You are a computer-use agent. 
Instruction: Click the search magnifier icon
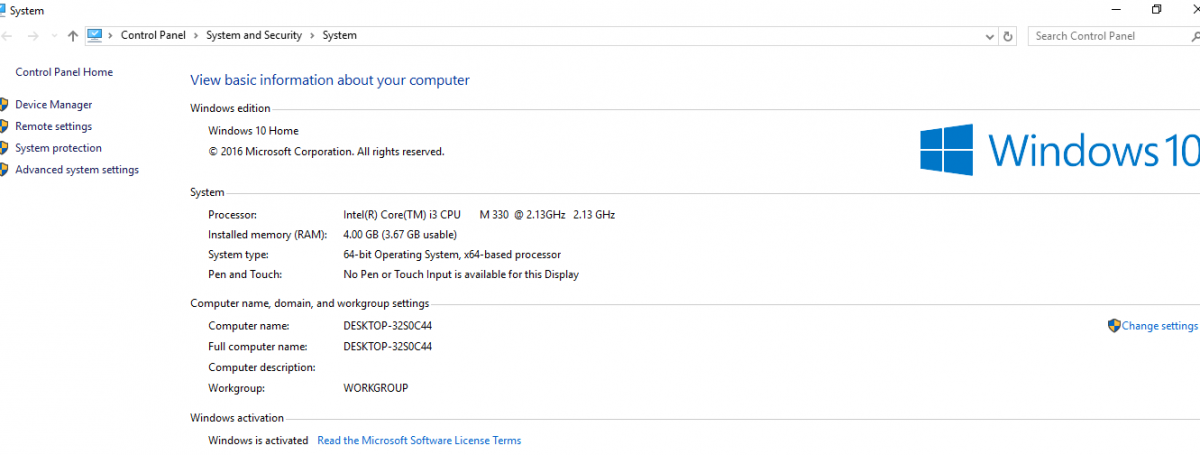pos(1195,36)
